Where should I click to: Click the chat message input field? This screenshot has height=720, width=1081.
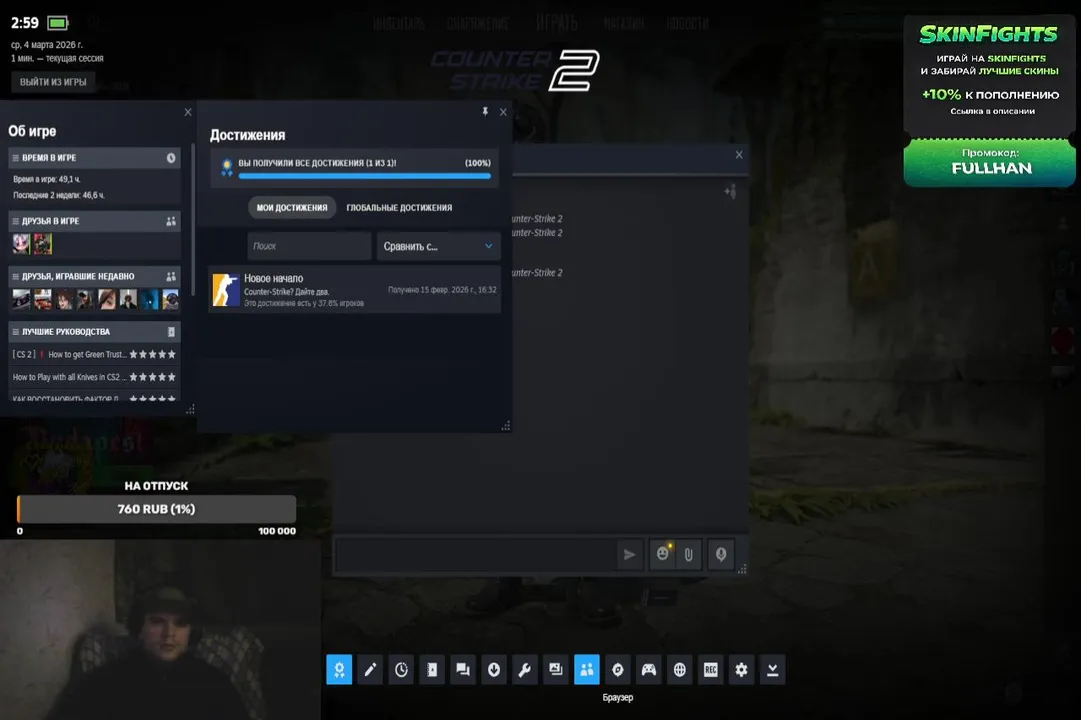point(476,554)
